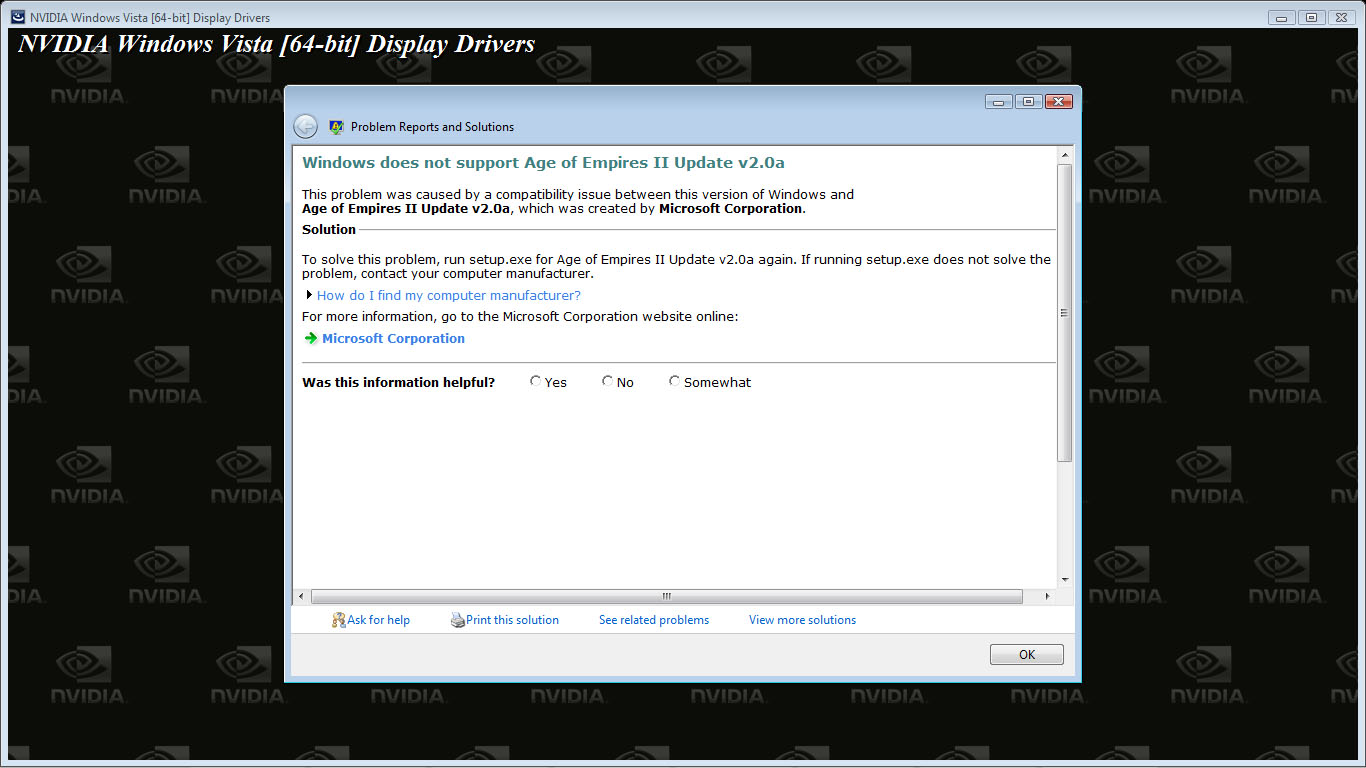The height and width of the screenshot is (768, 1366).
Task: Click the NVIDIA installer window title icon
Action: coord(18,17)
